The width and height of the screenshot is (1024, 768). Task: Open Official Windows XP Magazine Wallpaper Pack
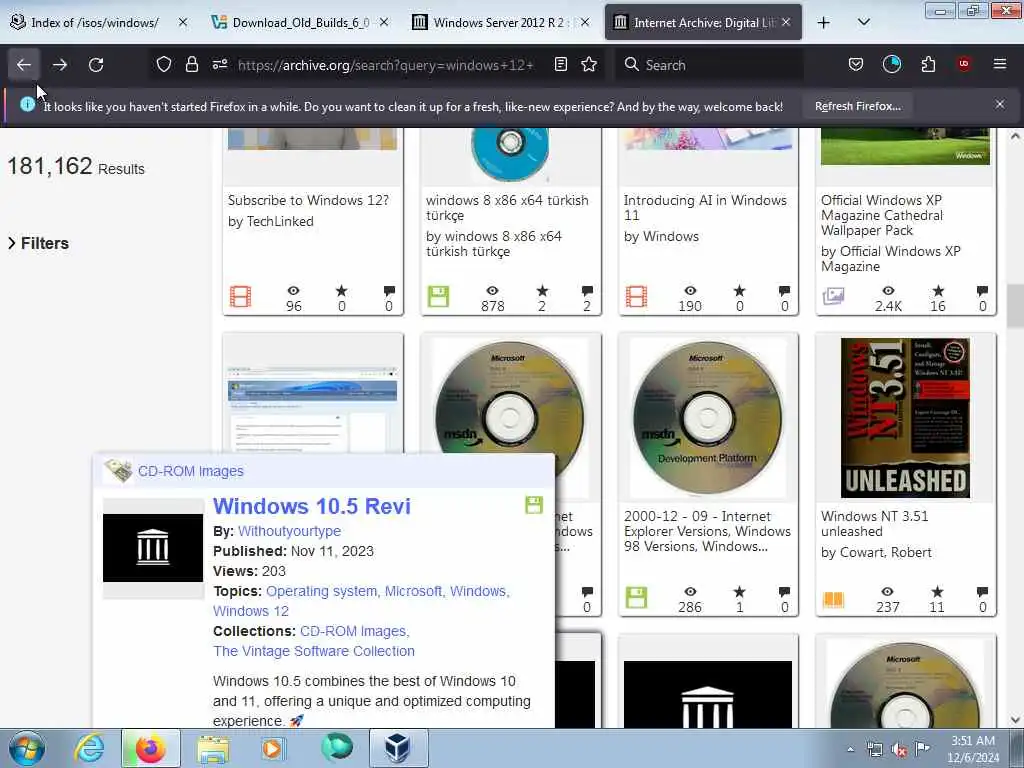click(882, 215)
